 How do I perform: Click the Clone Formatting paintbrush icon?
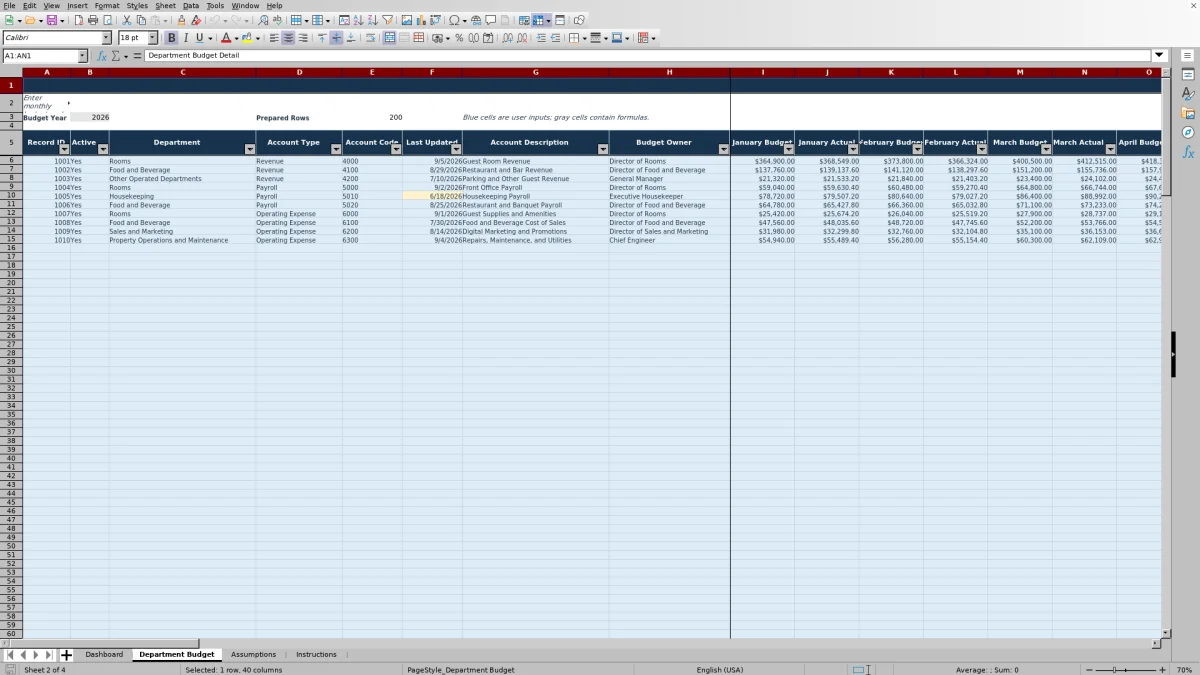(181, 20)
